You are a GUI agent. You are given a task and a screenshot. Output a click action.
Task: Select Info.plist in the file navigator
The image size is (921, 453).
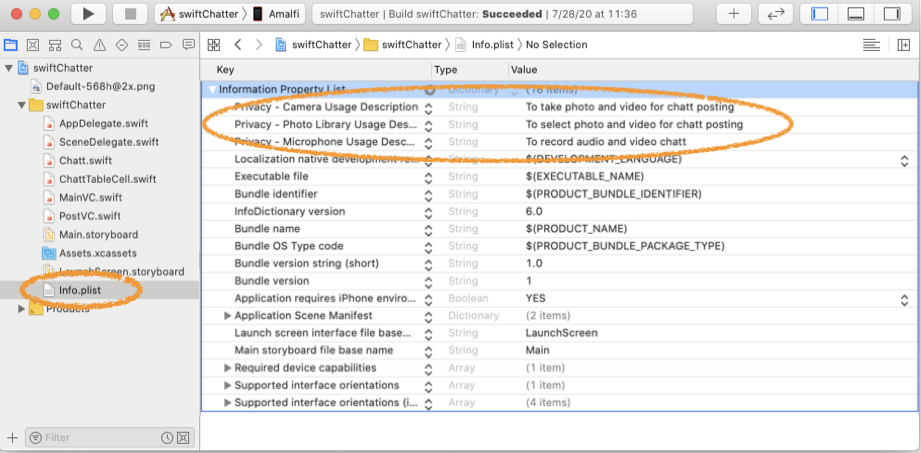pyautogui.click(x=80, y=290)
